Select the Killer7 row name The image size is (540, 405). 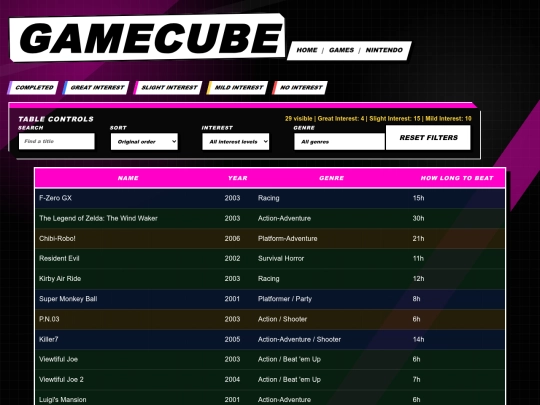pyautogui.click(x=49, y=339)
